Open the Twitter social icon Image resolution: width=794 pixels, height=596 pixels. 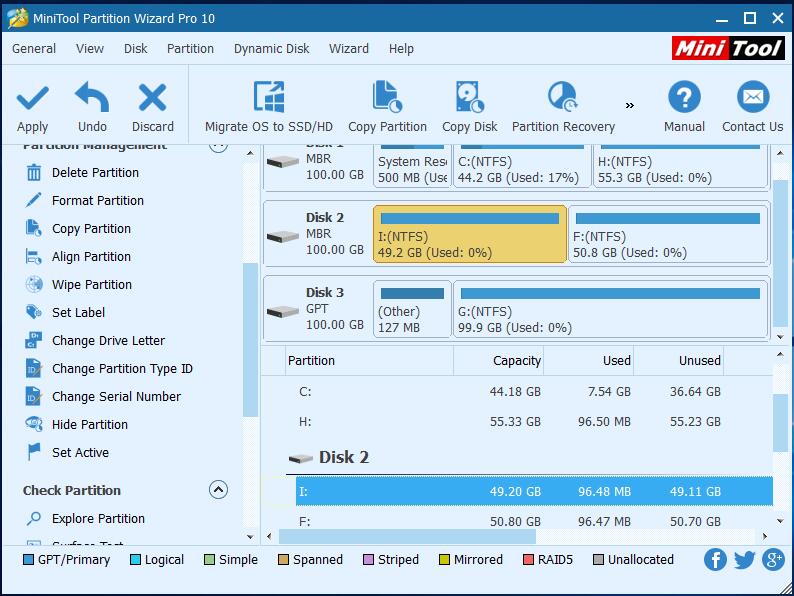click(744, 560)
